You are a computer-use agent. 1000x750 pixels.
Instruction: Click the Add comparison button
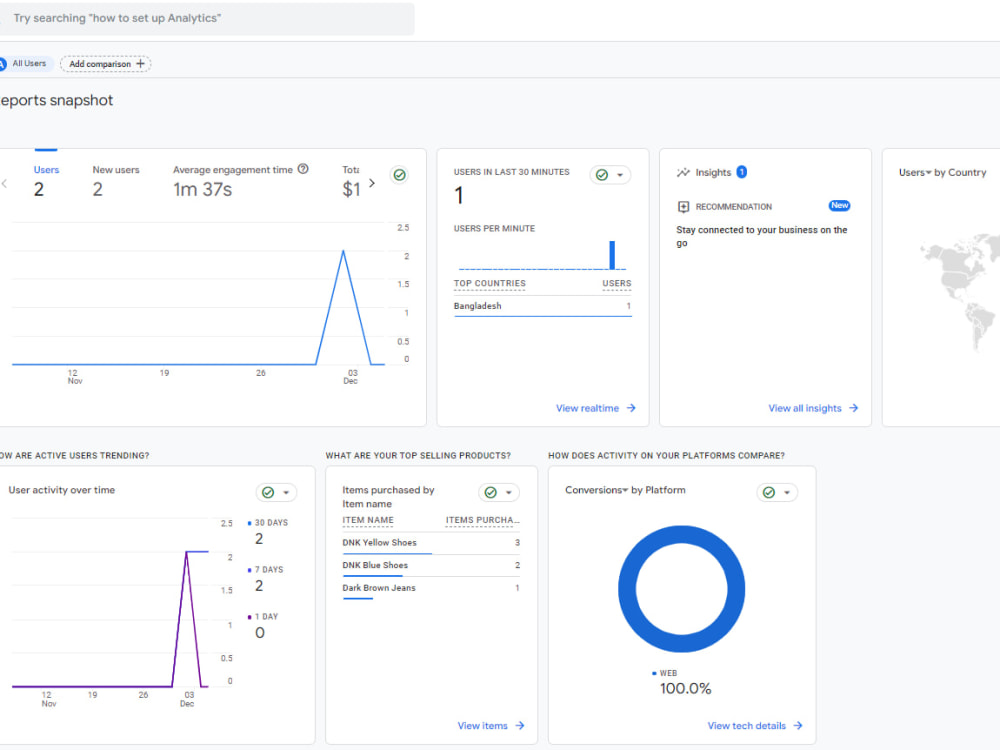(105, 63)
